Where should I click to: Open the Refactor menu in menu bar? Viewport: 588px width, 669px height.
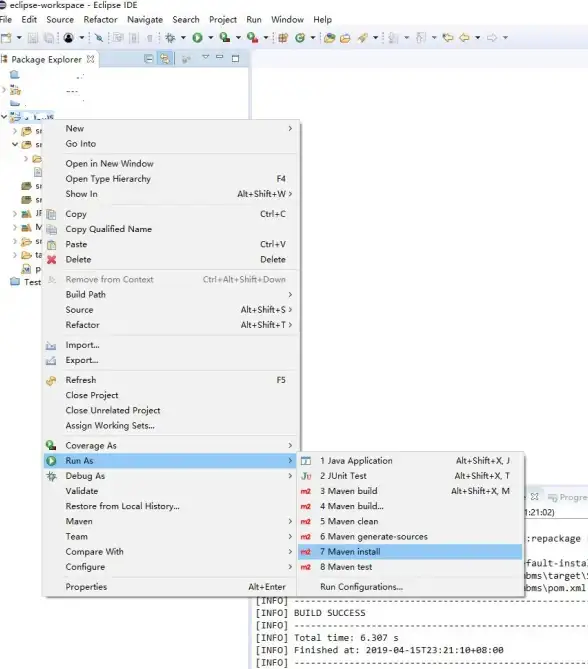[100, 20]
